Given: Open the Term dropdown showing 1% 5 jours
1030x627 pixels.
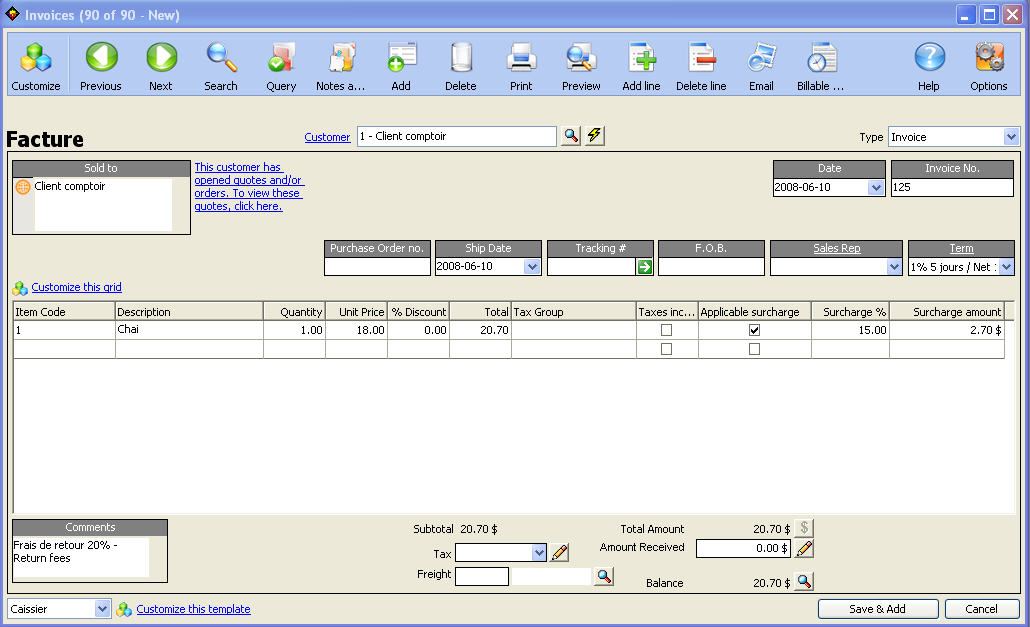Looking at the screenshot, I should [x=1008, y=267].
